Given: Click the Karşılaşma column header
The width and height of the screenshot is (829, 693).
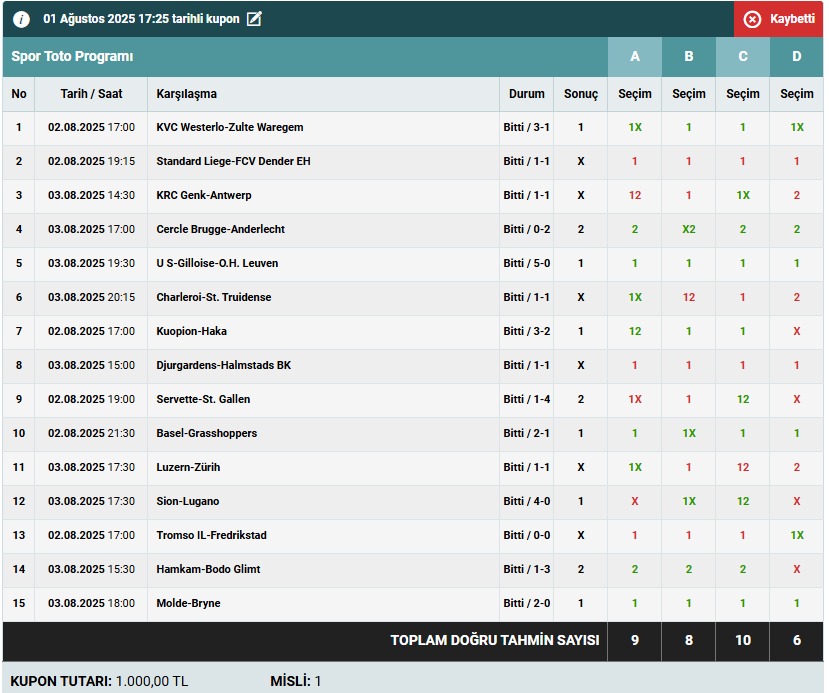Looking at the screenshot, I should [187, 94].
